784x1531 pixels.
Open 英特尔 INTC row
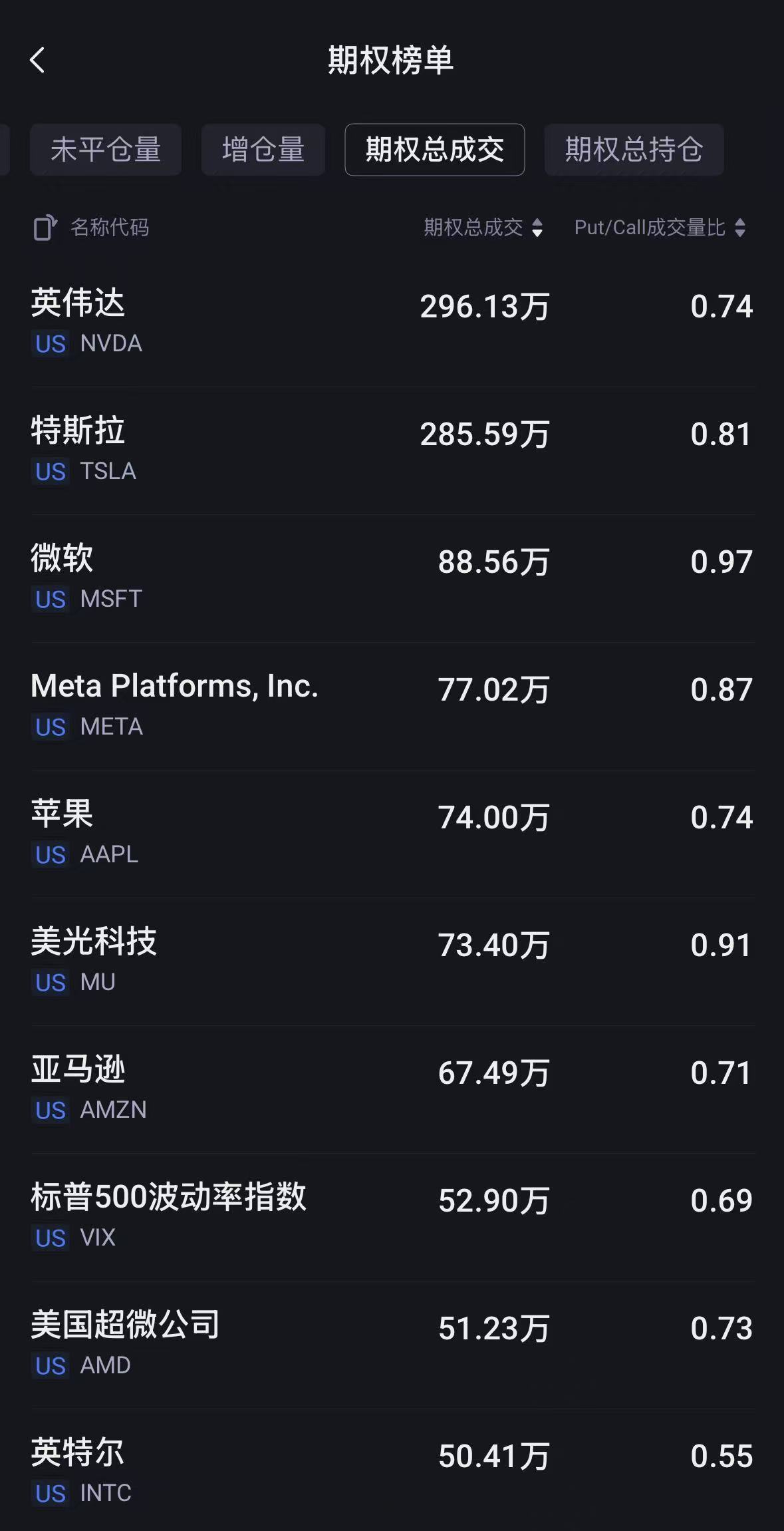coord(392,1470)
